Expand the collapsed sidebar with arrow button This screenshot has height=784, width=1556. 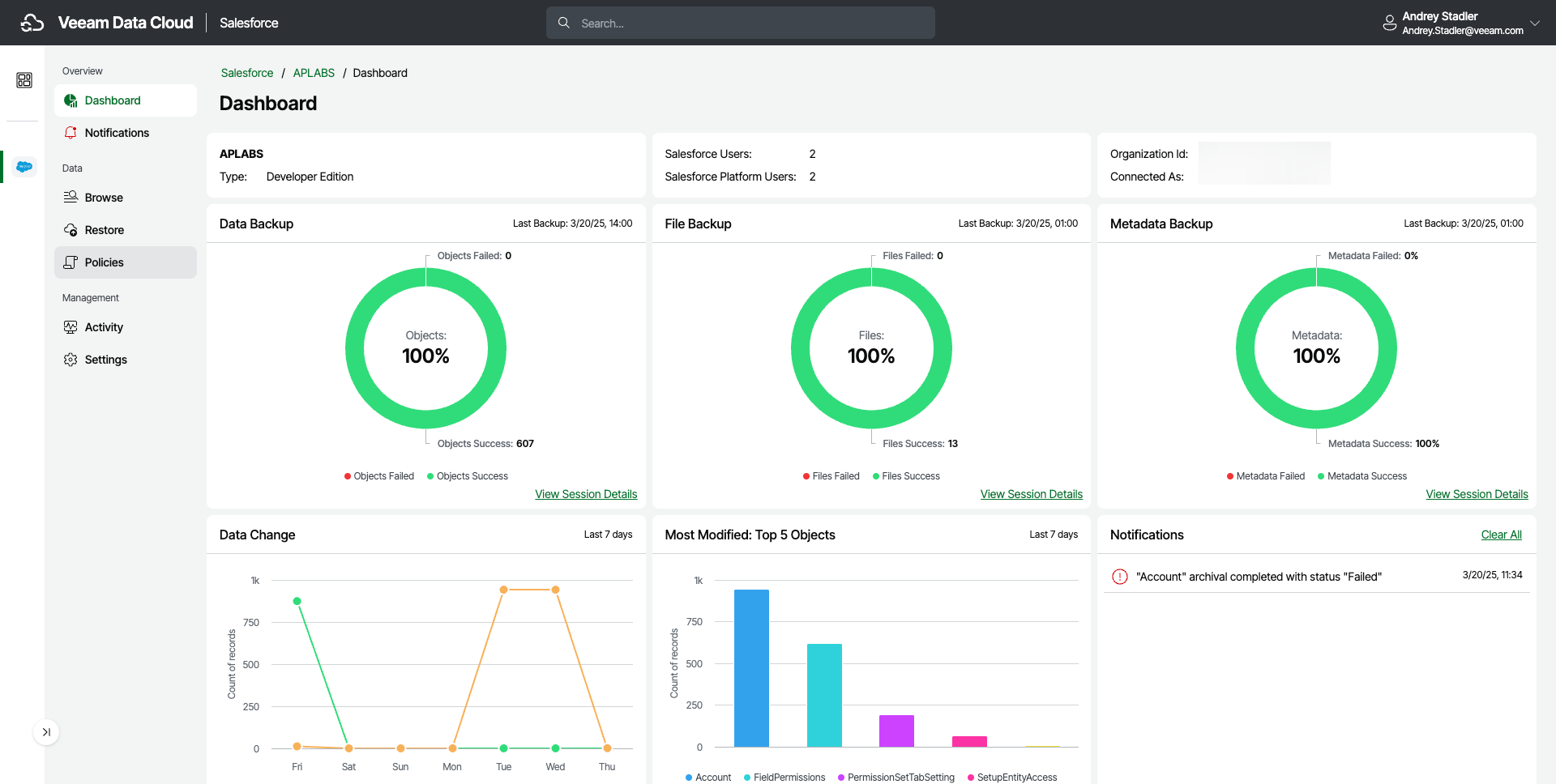click(x=46, y=732)
